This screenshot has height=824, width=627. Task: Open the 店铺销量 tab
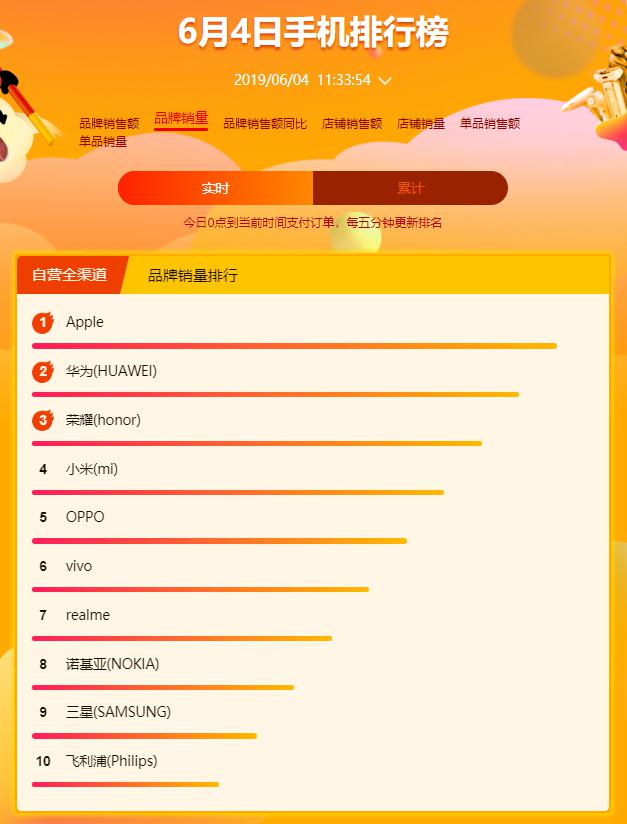[421, 123]
